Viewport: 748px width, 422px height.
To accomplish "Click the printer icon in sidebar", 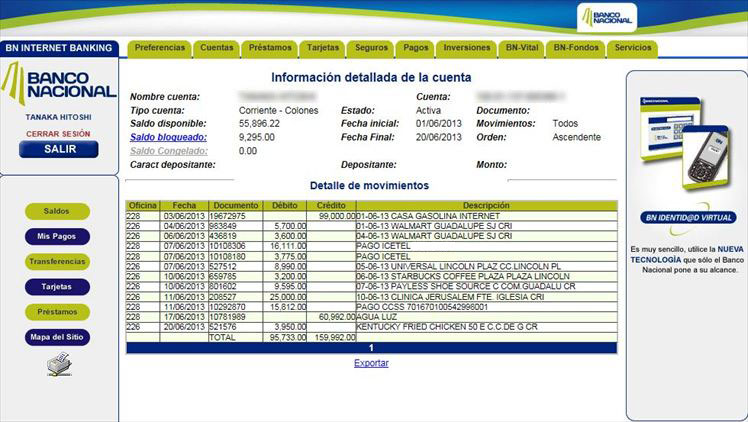I will click(59, 364).
